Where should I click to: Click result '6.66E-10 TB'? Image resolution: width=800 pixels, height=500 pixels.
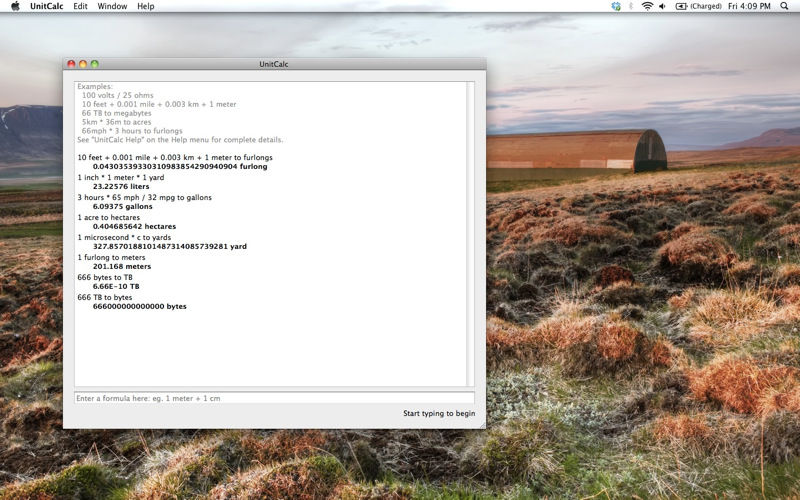point(116,286)
